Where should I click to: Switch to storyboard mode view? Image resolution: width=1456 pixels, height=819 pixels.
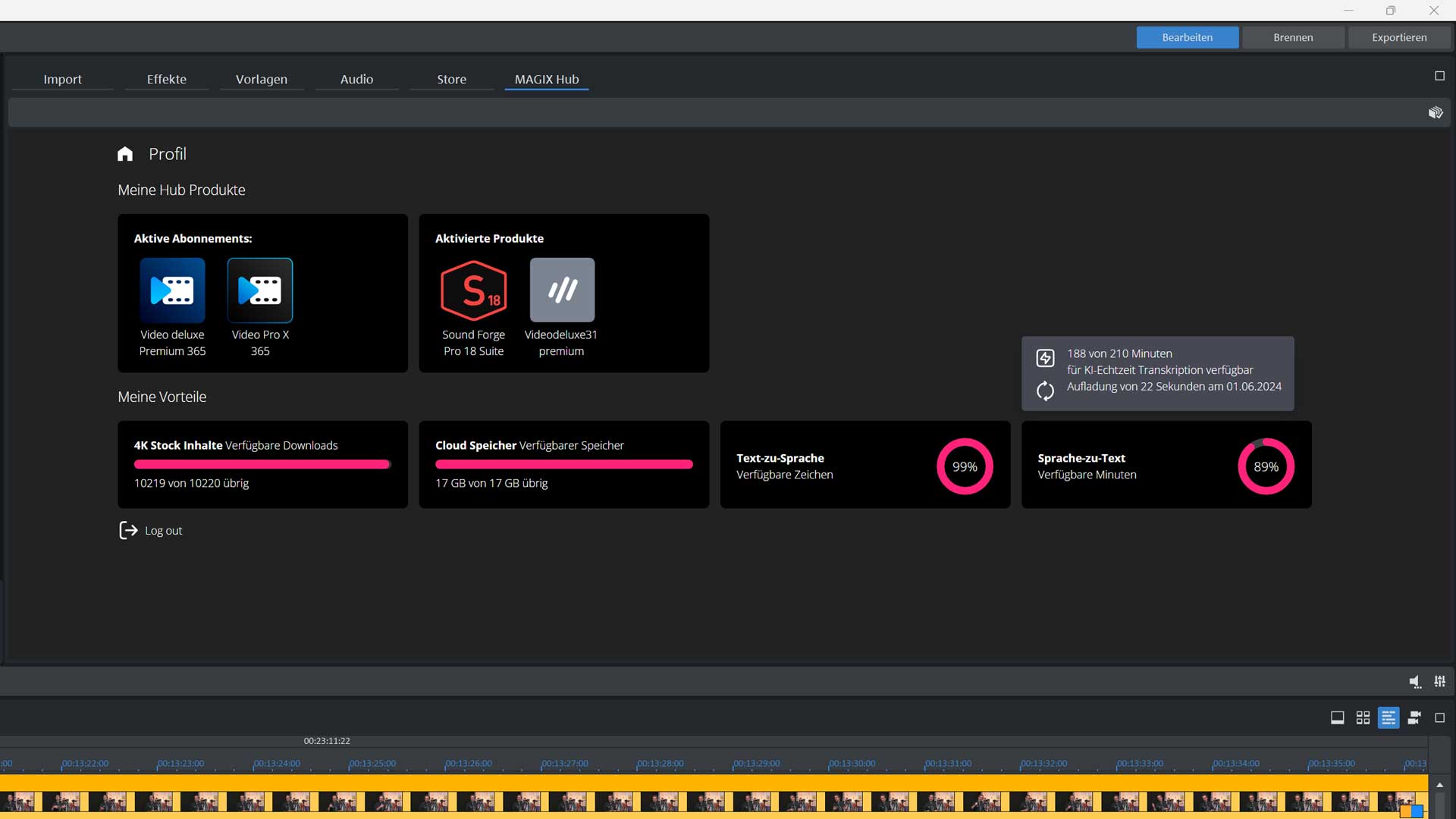pos(1338,717)
